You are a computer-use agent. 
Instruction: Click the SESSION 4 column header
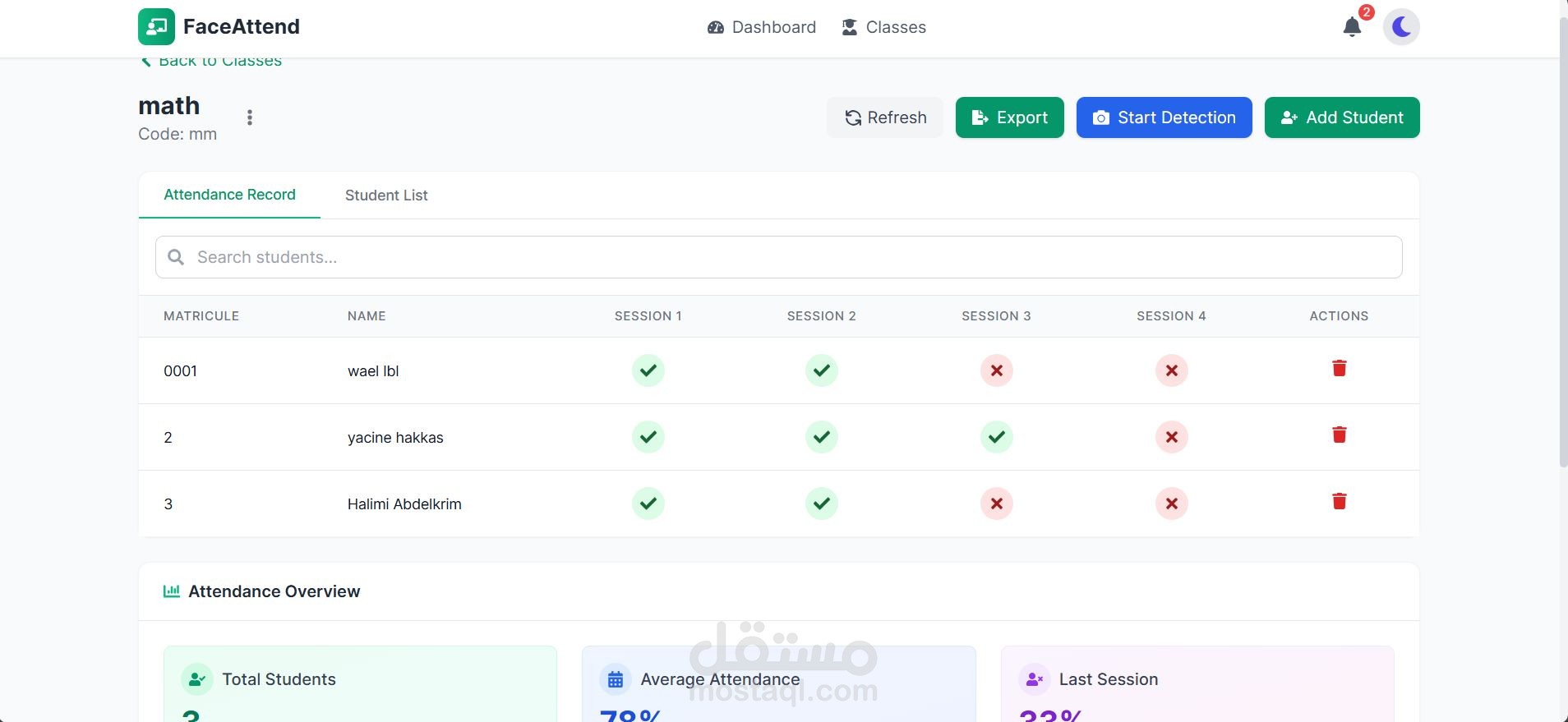coord(1171,316)
